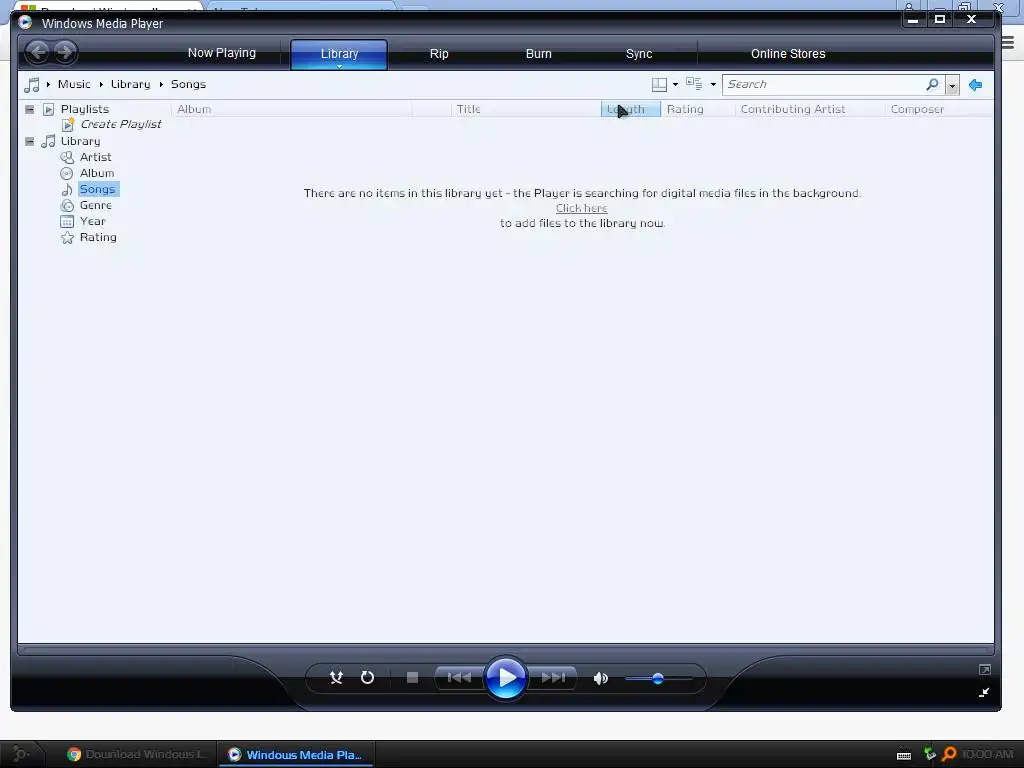
Task: Select Library in the navigation tree
Action: [x=80, y=141]
